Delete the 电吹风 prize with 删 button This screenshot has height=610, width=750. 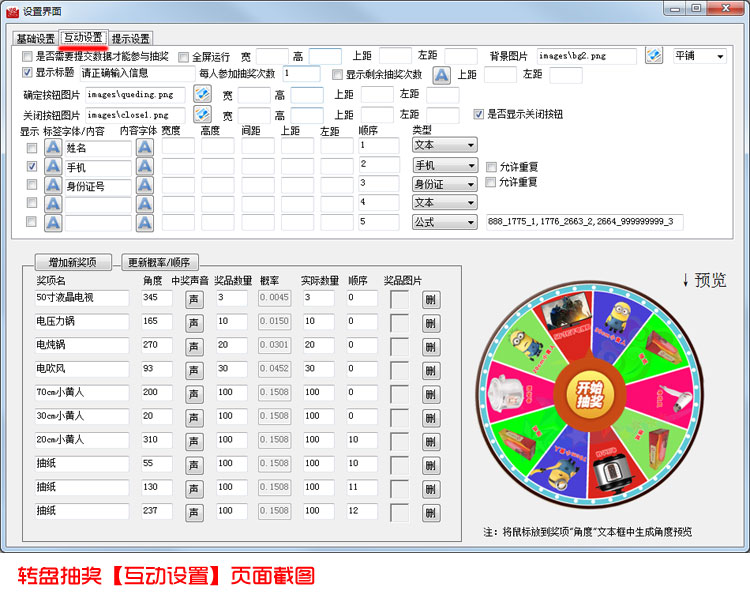430,370
